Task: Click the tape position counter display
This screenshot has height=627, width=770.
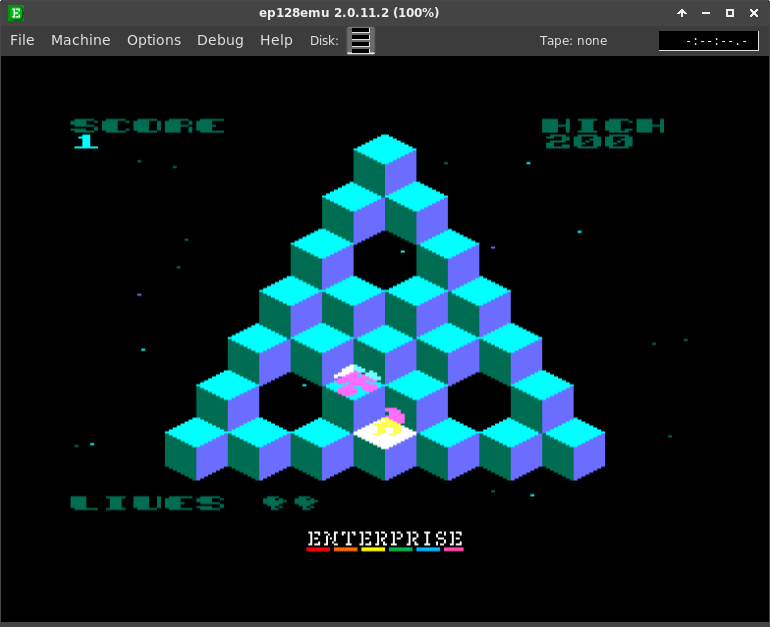Action: pyautogui.click(x=709, y=41)
